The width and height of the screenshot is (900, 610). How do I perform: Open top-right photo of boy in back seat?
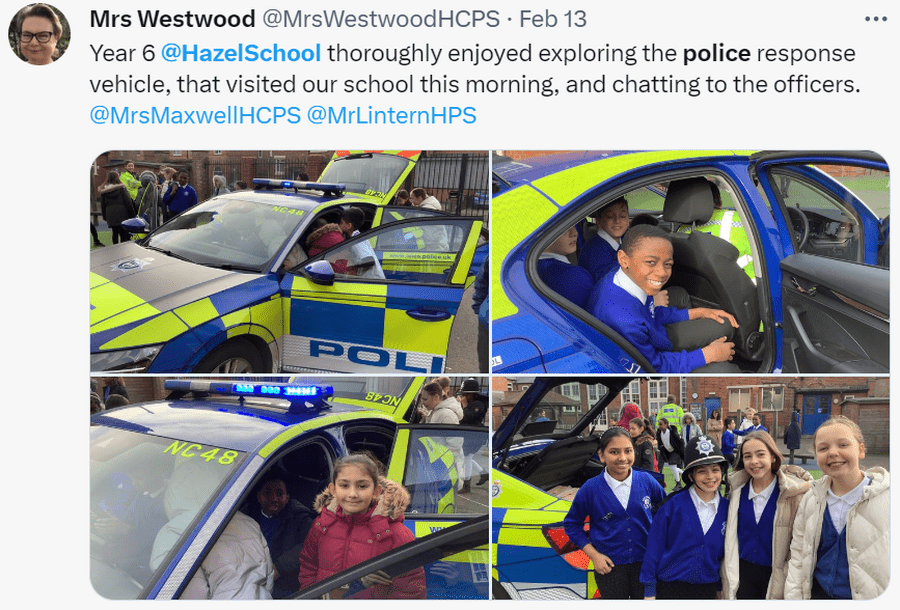tap(691, 262)
